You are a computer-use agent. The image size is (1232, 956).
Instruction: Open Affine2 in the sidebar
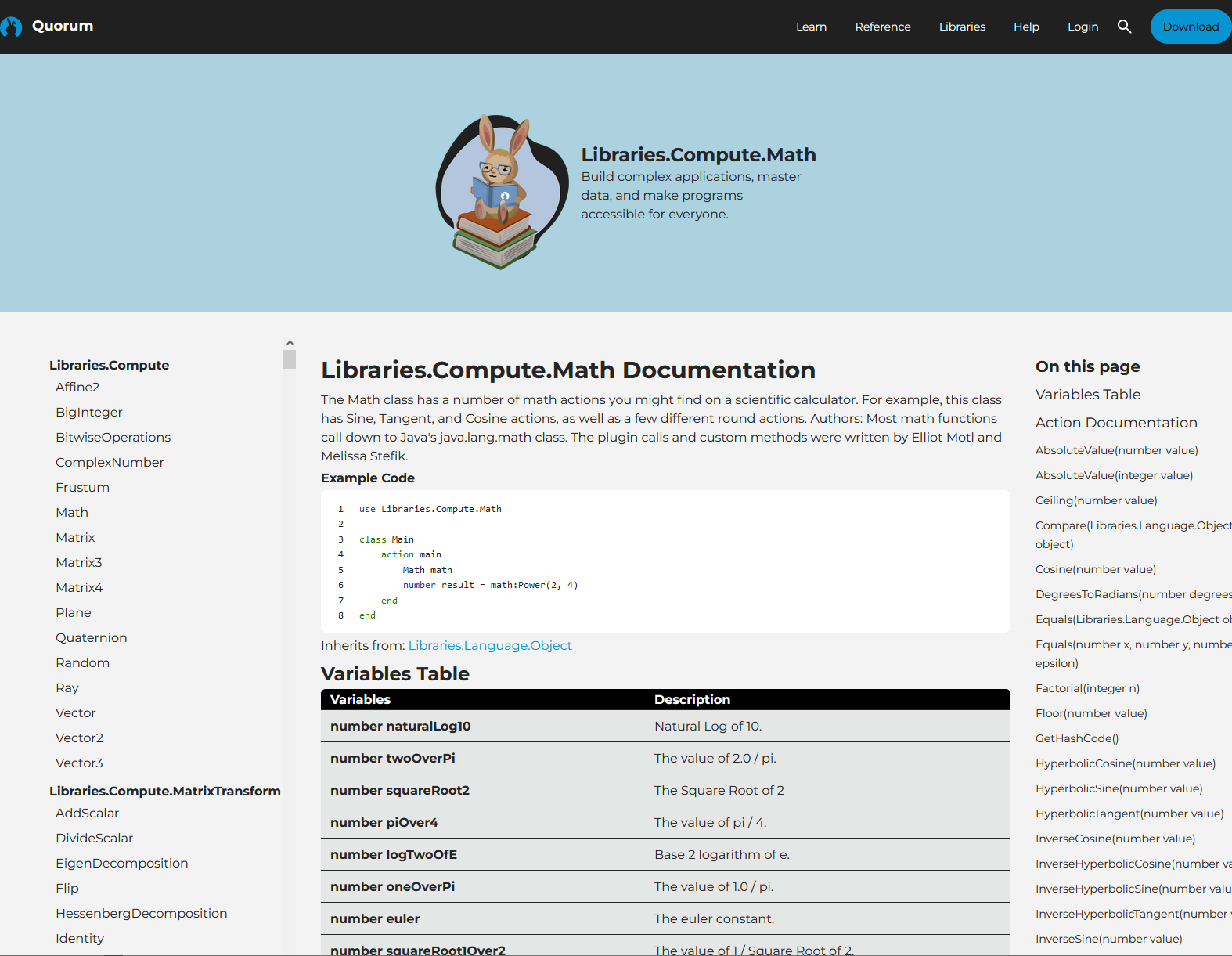pyautogui.click(x=77, y=387)
